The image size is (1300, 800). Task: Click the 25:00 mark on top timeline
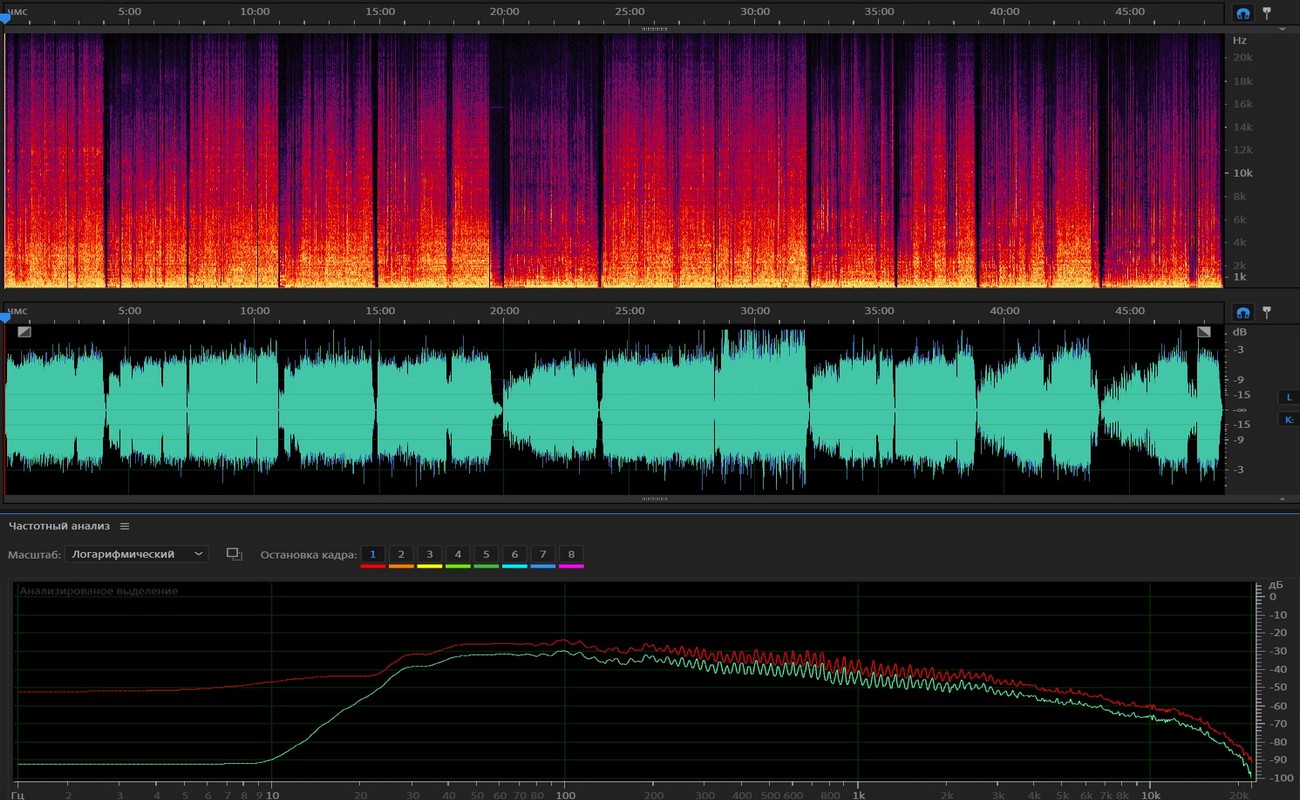click(x=629, y=11)
